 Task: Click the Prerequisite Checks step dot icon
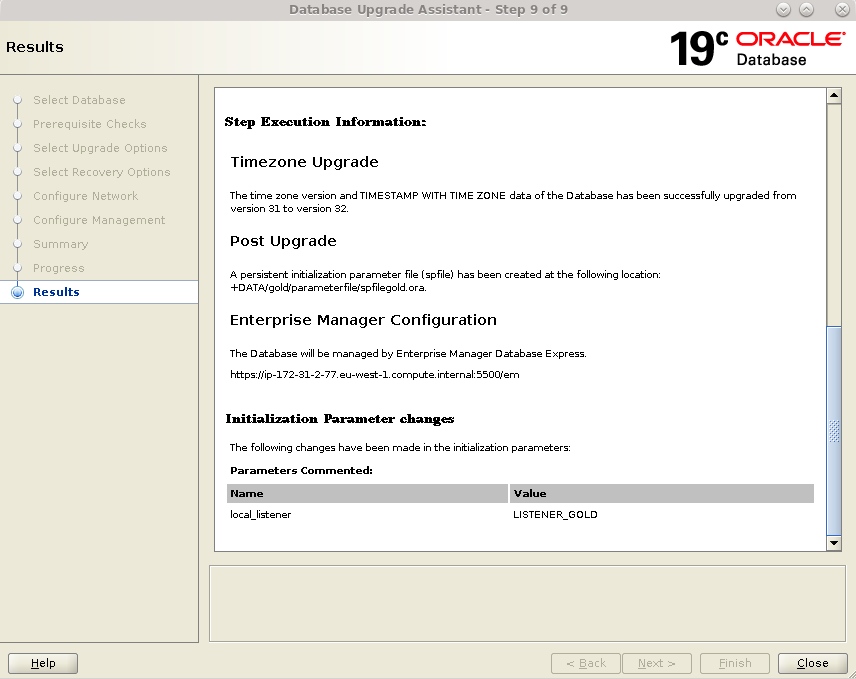click(17, 124)
